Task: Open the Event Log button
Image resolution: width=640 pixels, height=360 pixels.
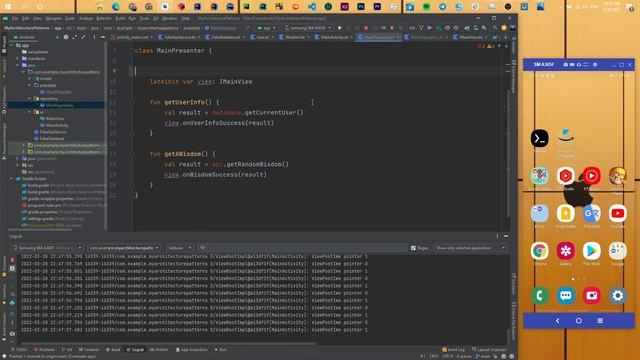Action: tap(453, 350)
